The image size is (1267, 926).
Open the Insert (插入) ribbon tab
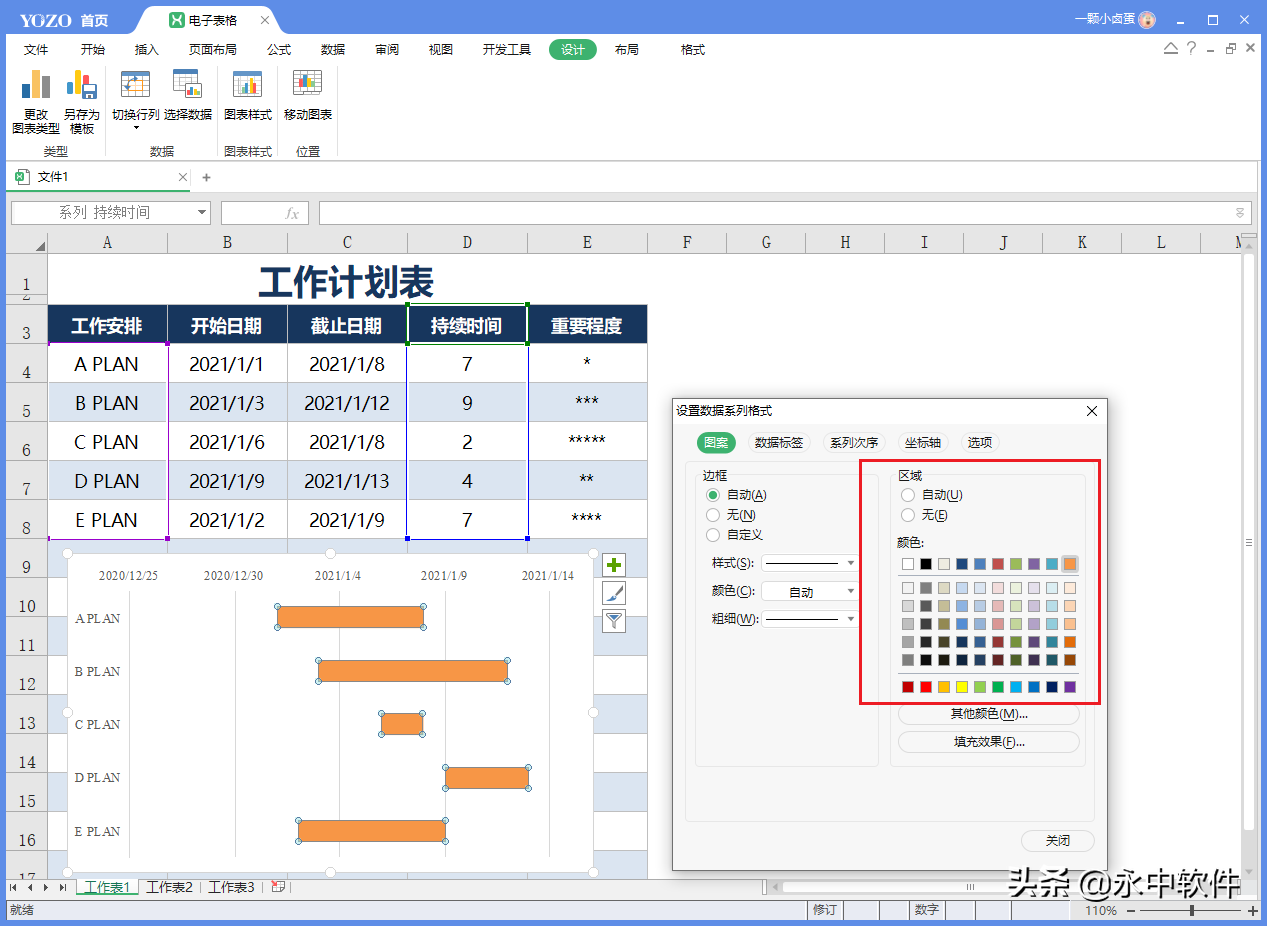pos(147,50)
